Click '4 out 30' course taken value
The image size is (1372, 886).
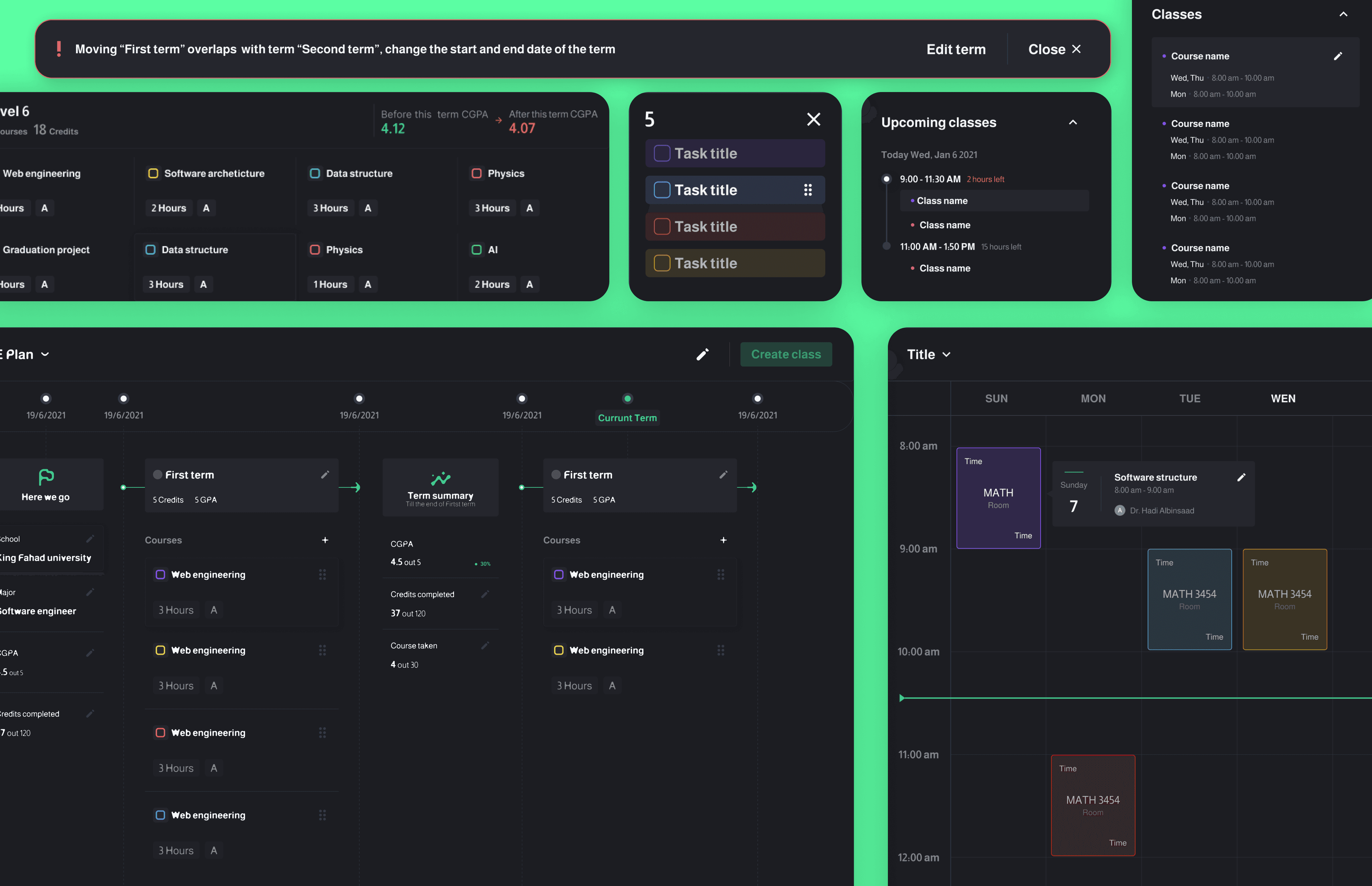tap(404, 664)
